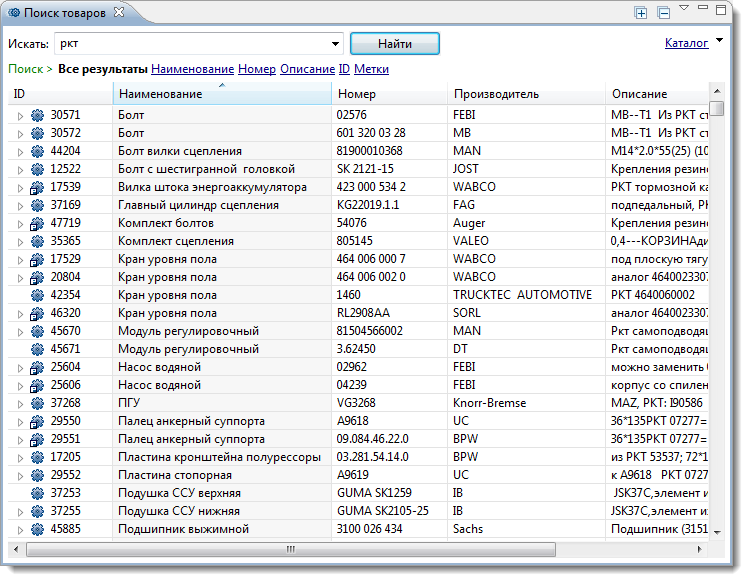Click the product icon of row 29550
748x581 pixels.
[37, 422]
